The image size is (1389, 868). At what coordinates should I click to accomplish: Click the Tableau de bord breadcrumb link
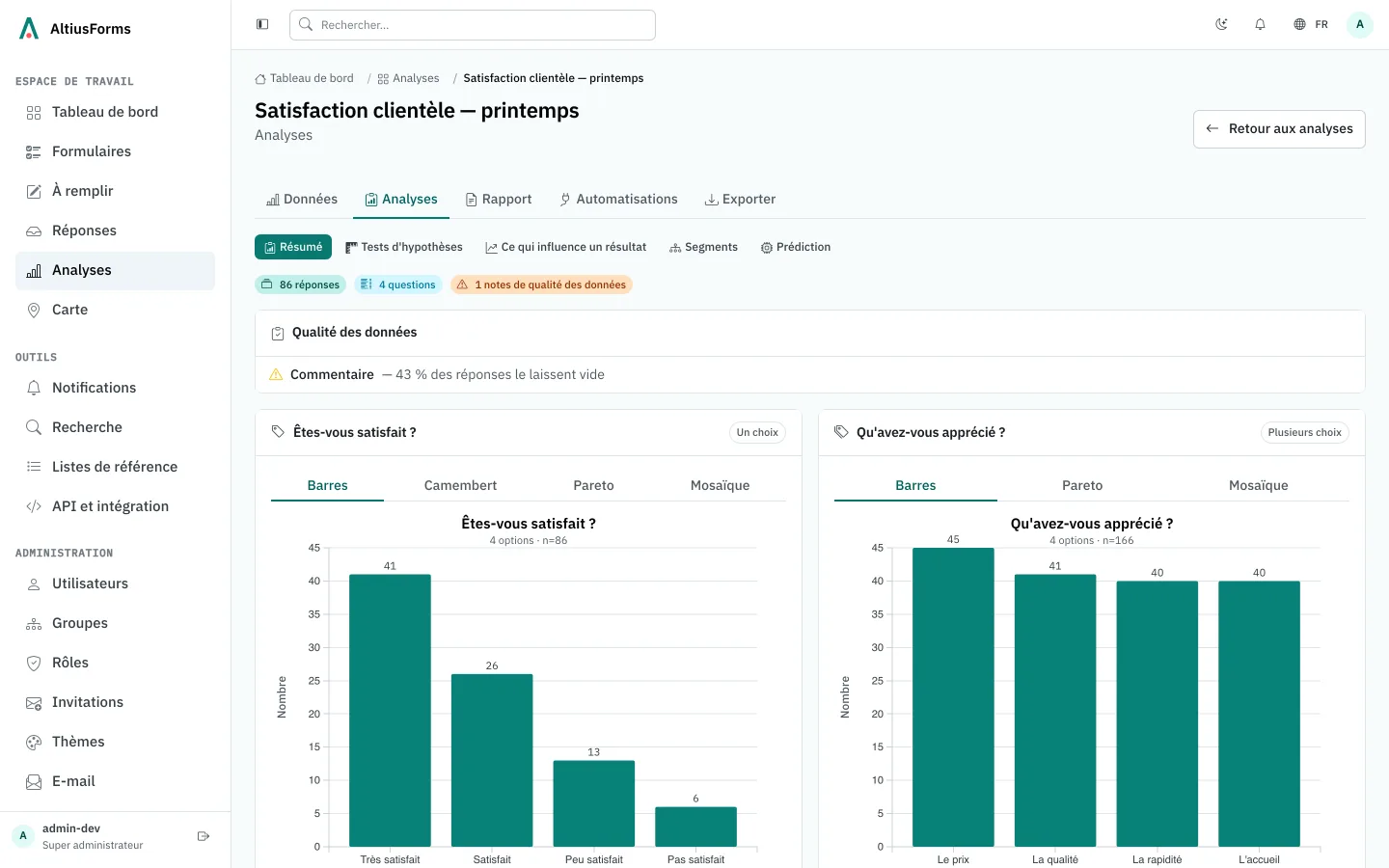[305, 78]
